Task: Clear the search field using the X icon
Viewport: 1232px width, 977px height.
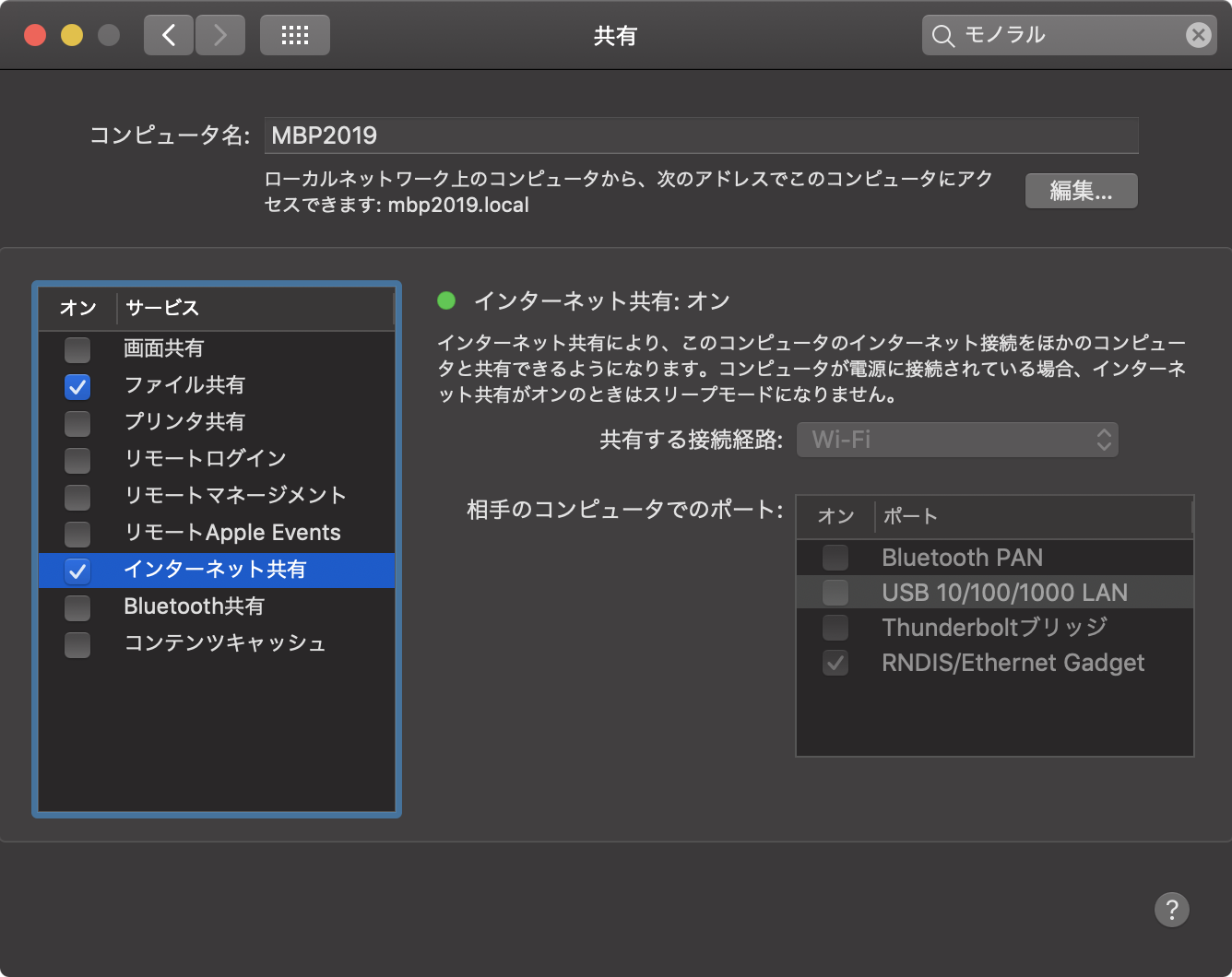Action: pos(1199,35)
